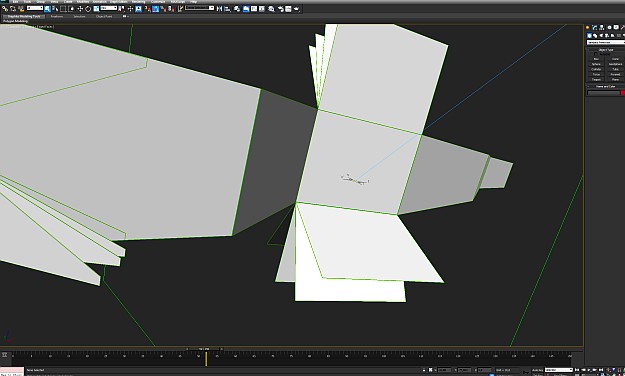Image resolution: width=625 pixels, height=376 pixels.
Task: Click the Box primitive button
Action: (x=596, y=59)
